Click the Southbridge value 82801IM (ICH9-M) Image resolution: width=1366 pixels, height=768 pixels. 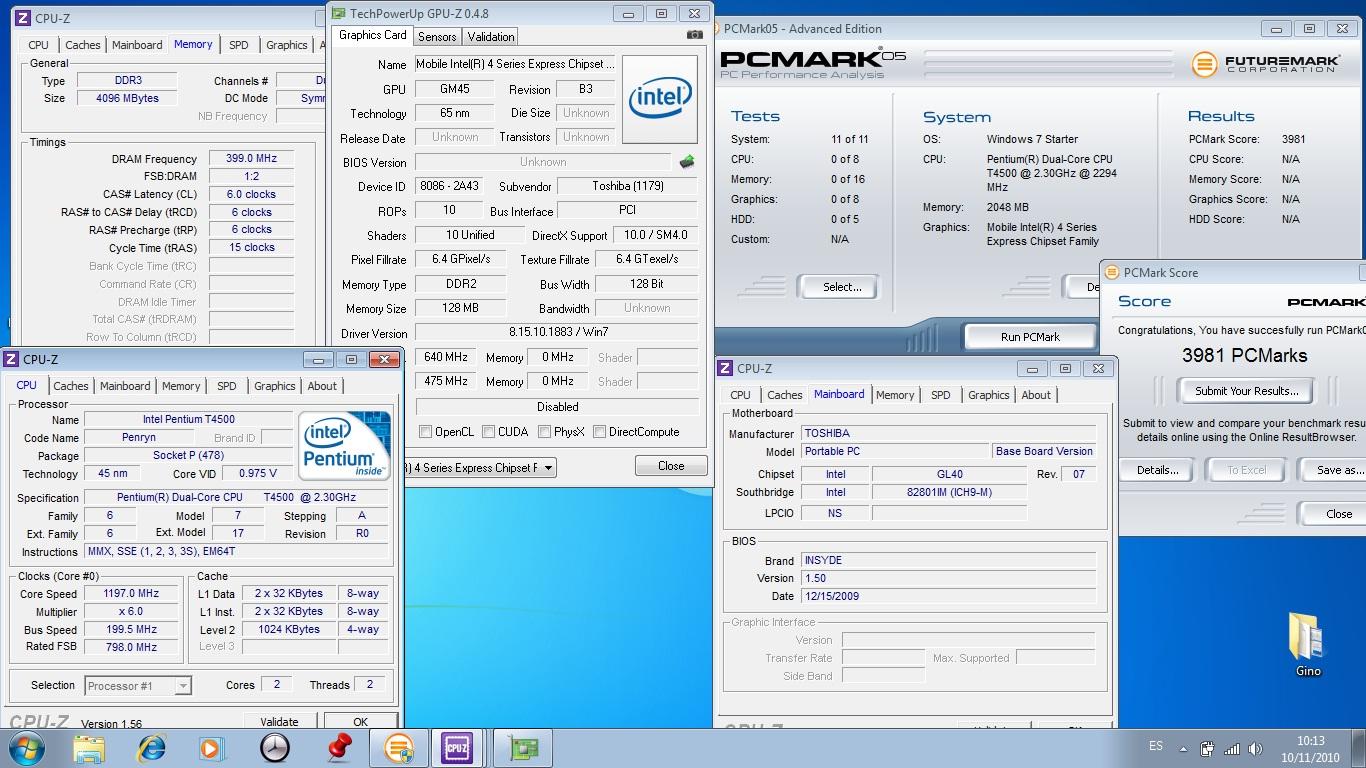click(x=949, y=492)
